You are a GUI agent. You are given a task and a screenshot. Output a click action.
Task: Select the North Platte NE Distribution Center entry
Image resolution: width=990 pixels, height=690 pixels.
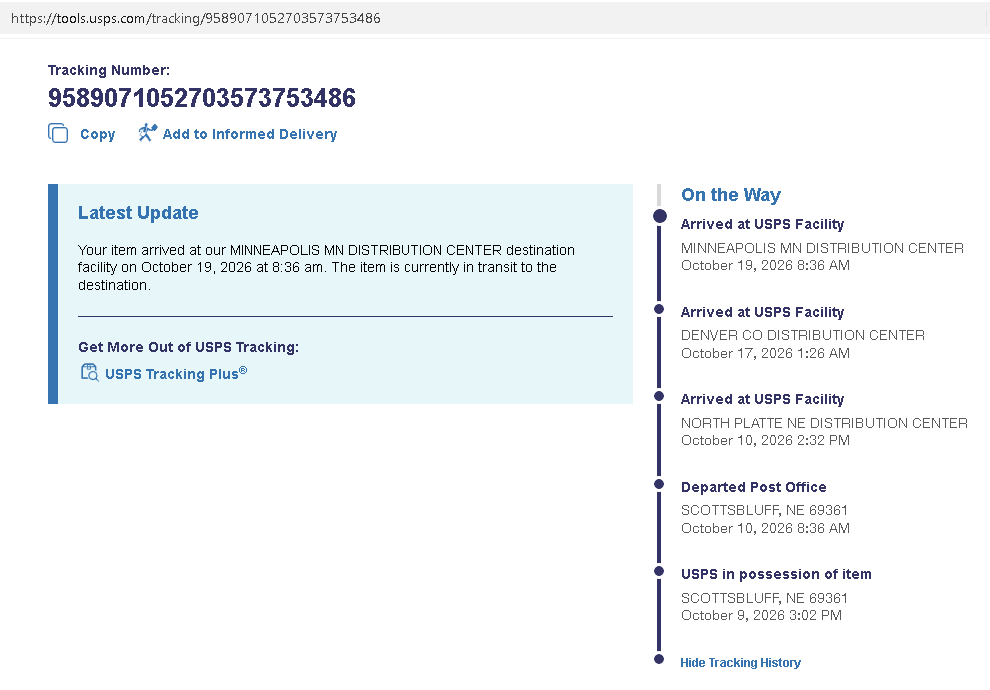824,423
